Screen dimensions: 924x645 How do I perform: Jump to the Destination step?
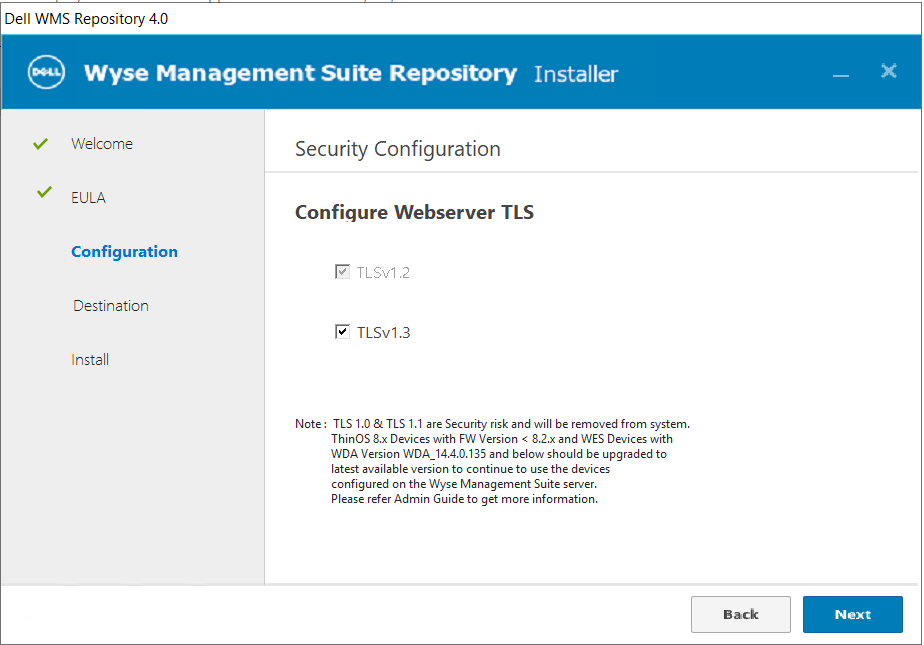(x=111, y=306)
